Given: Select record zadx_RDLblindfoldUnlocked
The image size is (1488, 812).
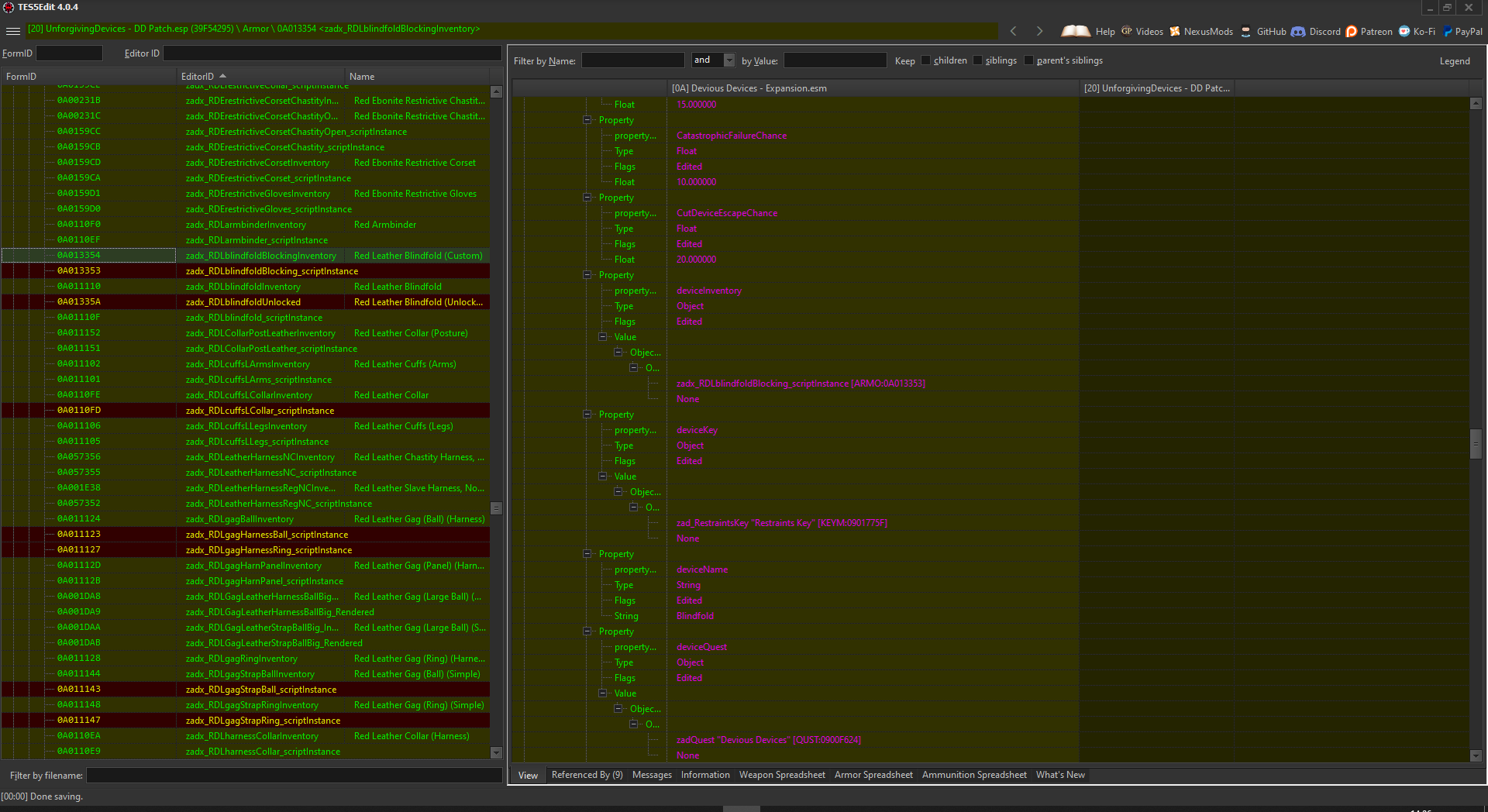Looking at the screenshot, I should [x=246, y=302].
